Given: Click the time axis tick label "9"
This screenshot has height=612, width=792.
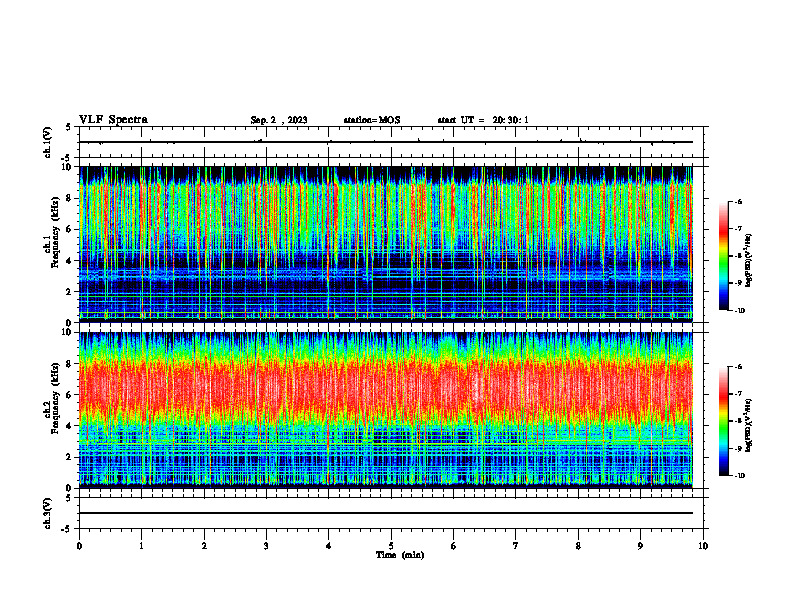Looking at the screenshot, I should (x=640, y=546).
